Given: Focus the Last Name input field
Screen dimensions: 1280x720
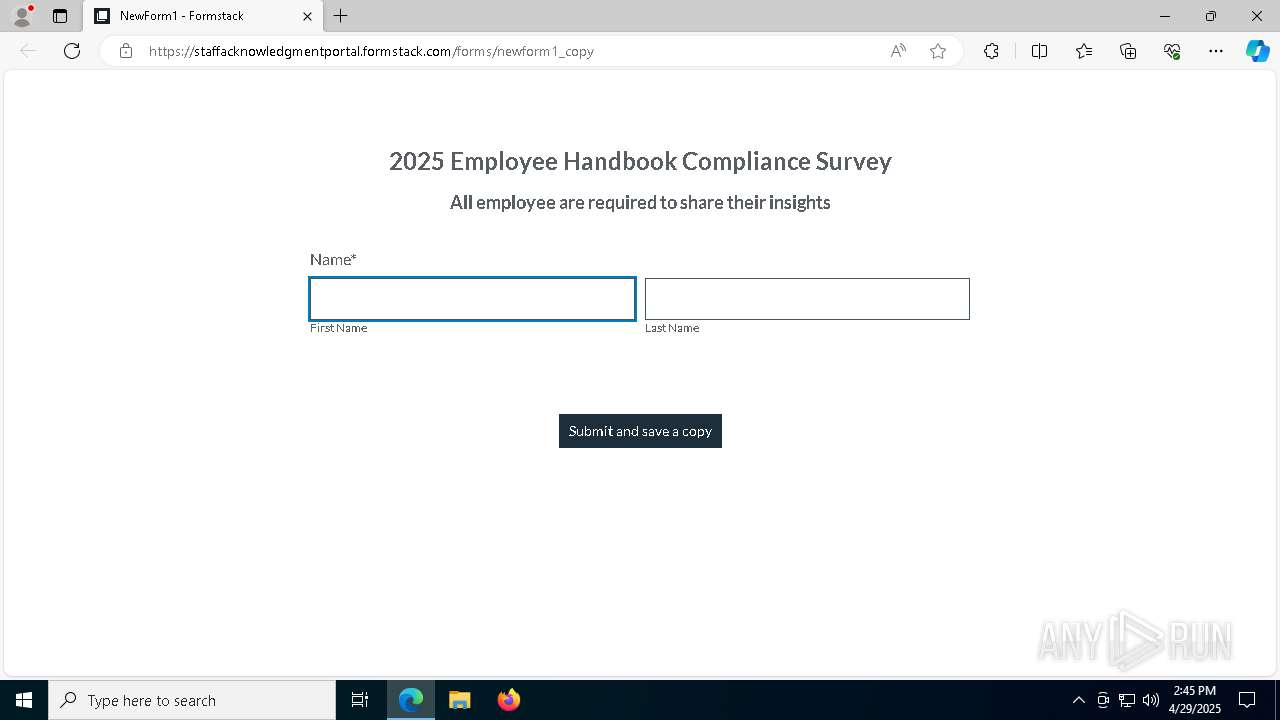Looking at the screenshot, I should click(807, 299).
